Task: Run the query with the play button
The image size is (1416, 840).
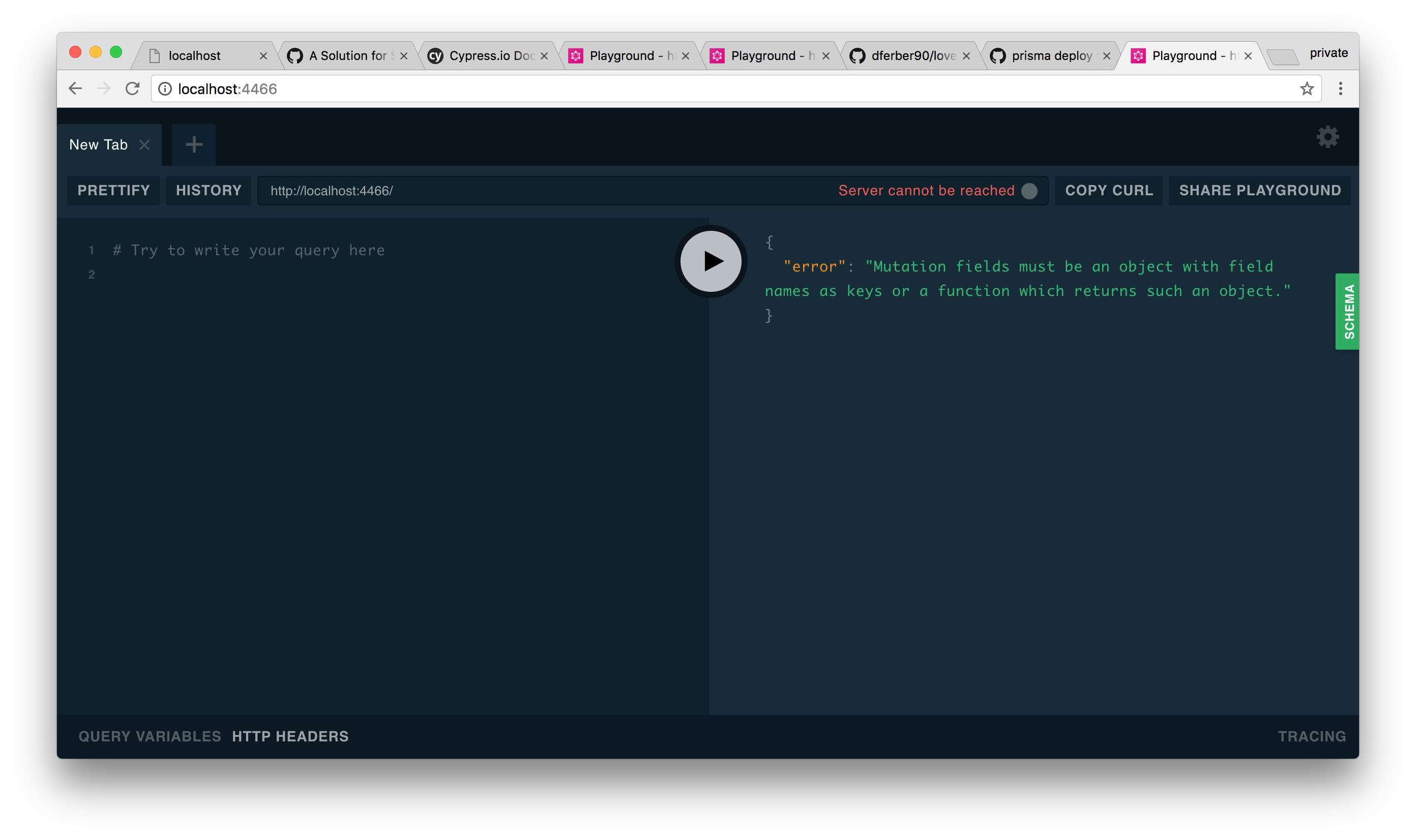Action: pyautogui.click(x=711, y=261)
